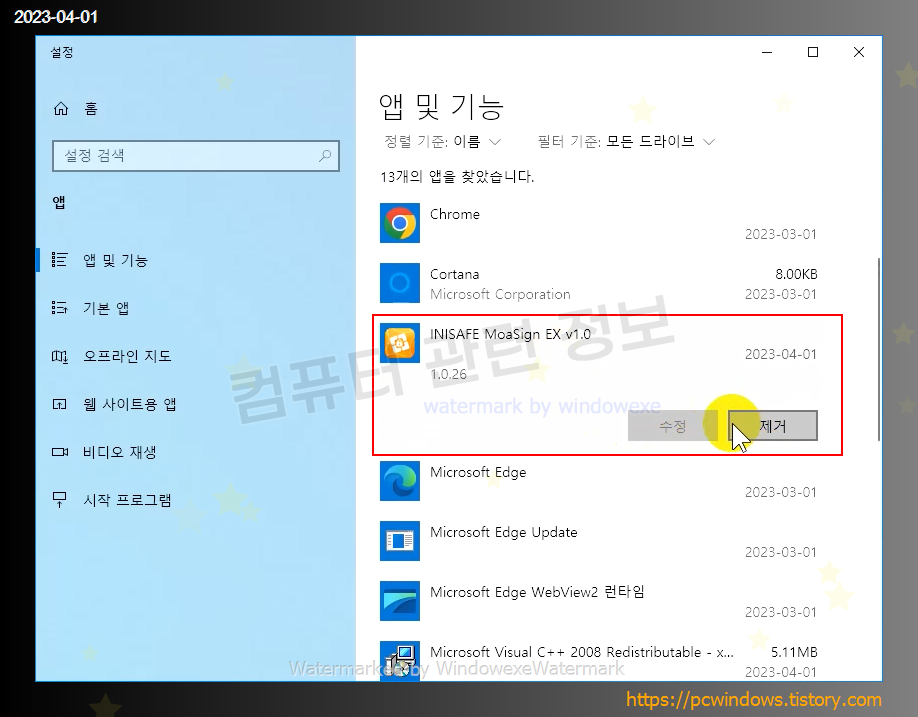Select the 앱 및 기능 list icon

coord(60,259)
